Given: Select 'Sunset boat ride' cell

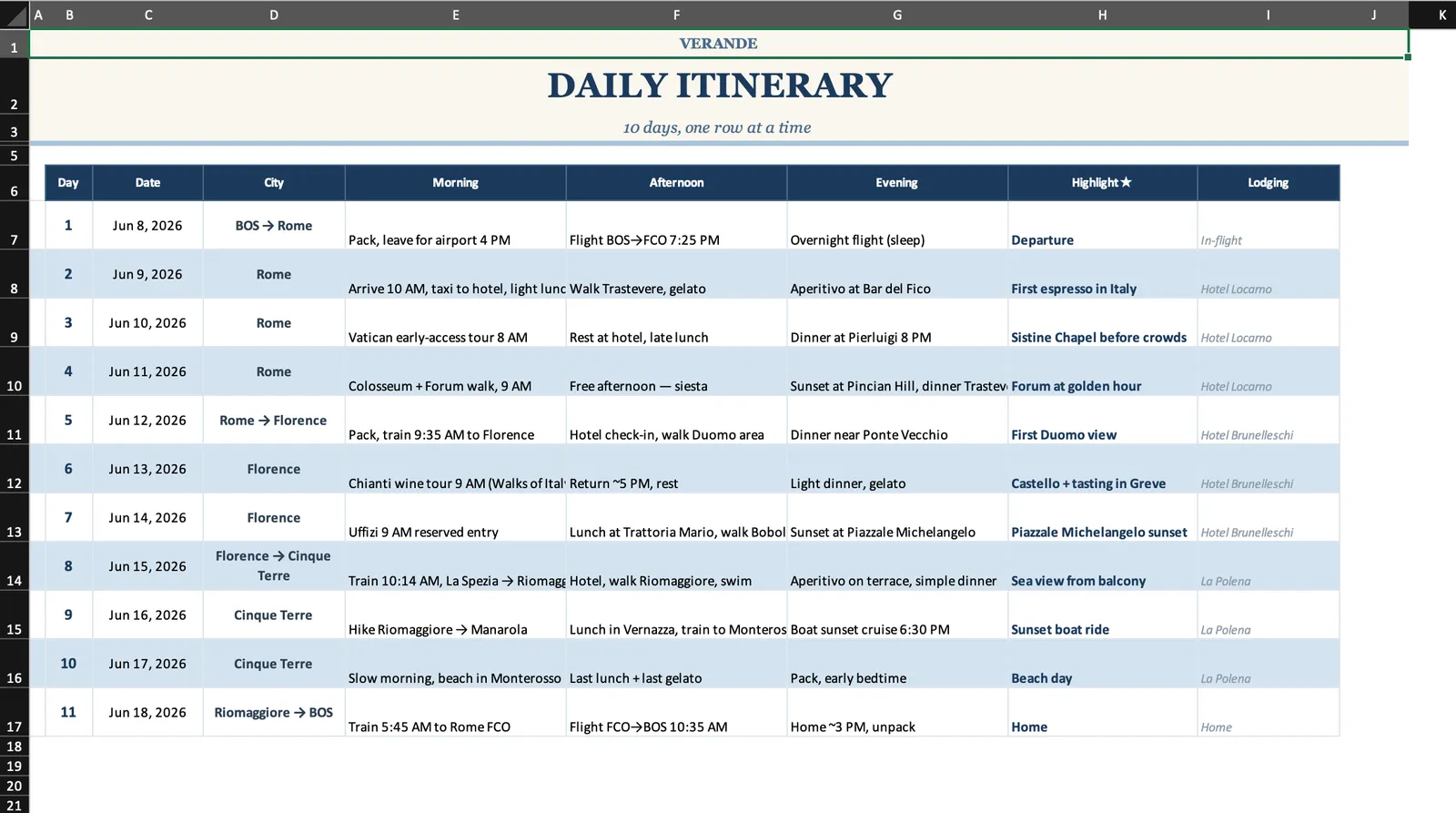Looking at the screenshot, I should 1102,615.
